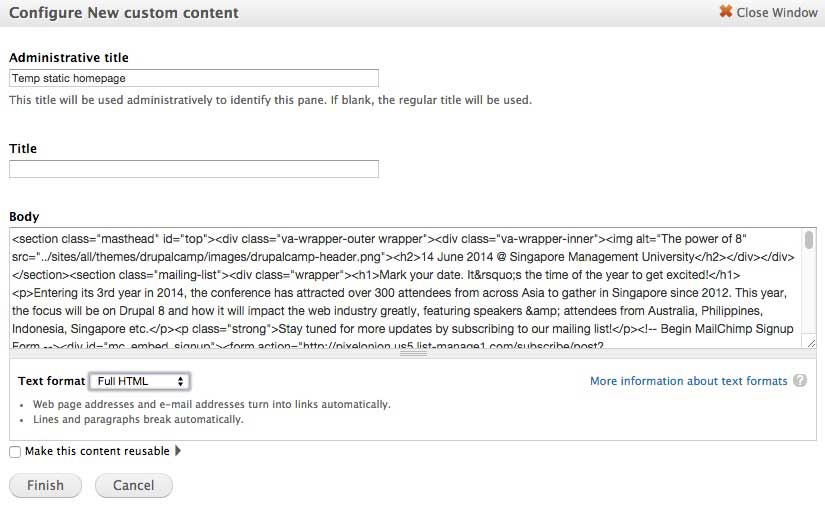Click the Text format label
Screen dimensions: 825x511
tap(49, 381)
